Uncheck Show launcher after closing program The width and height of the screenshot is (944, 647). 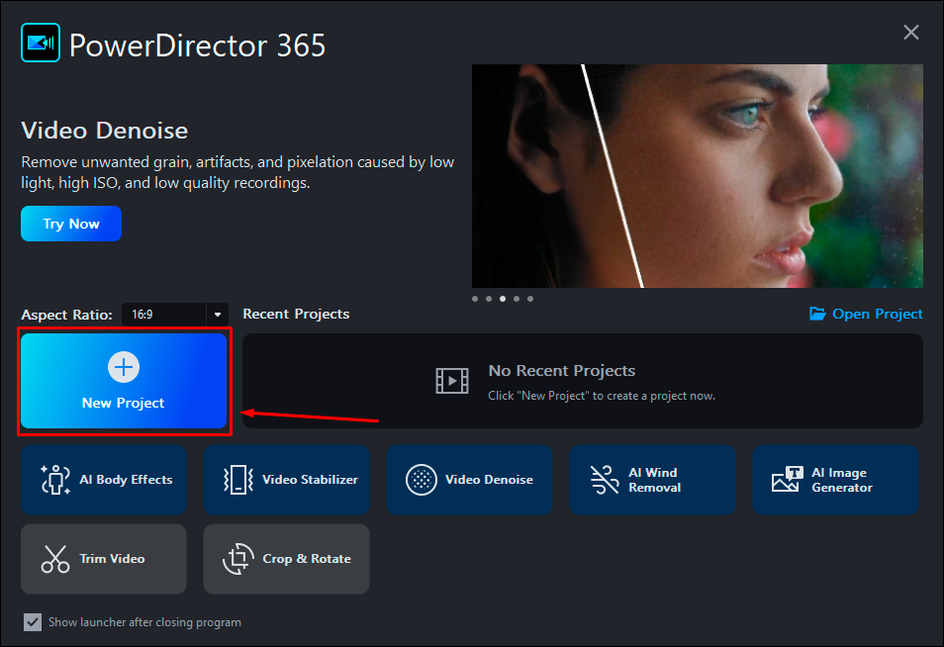coord(33,622)
